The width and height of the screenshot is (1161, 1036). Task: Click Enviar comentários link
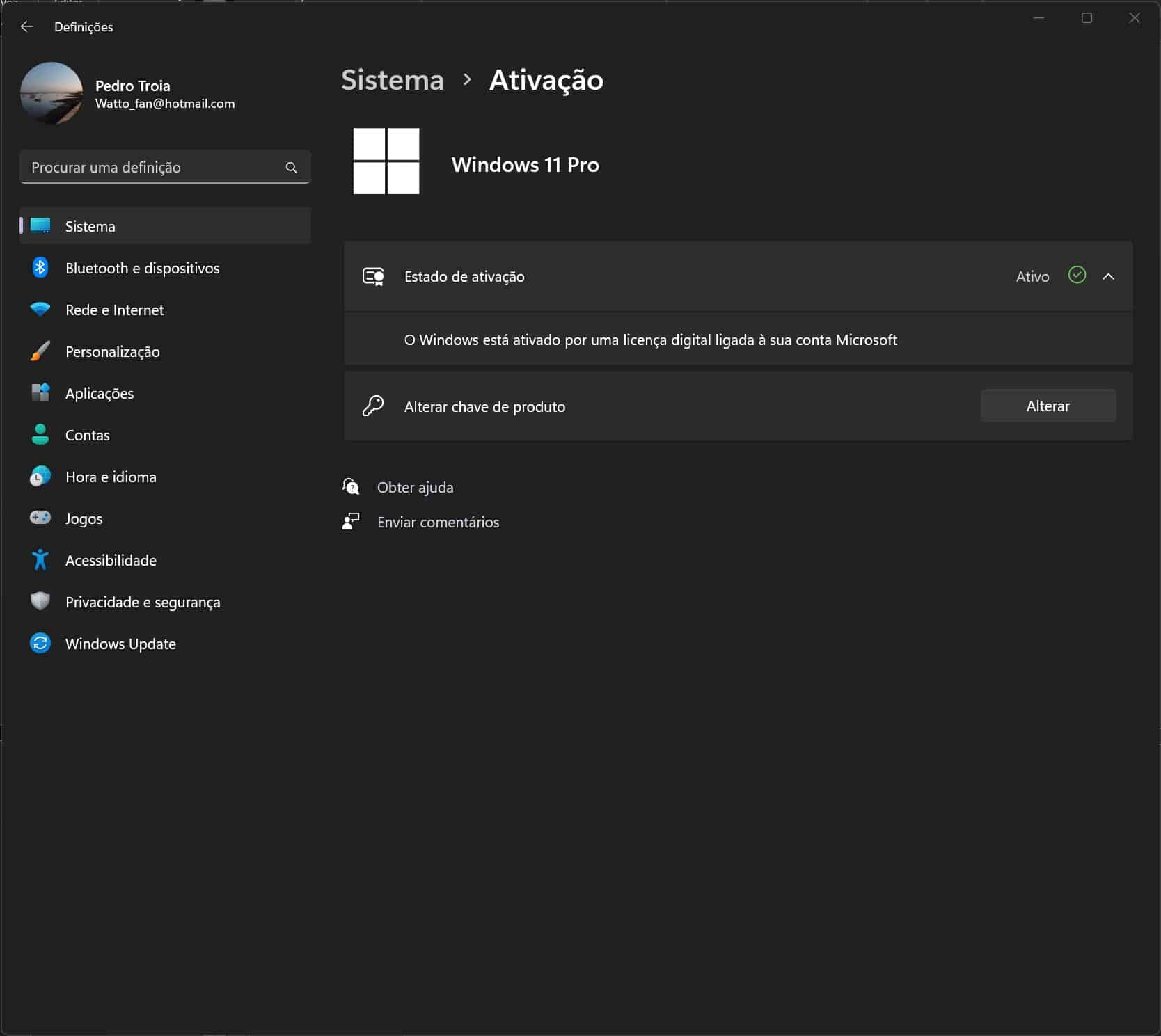(438, 522)
